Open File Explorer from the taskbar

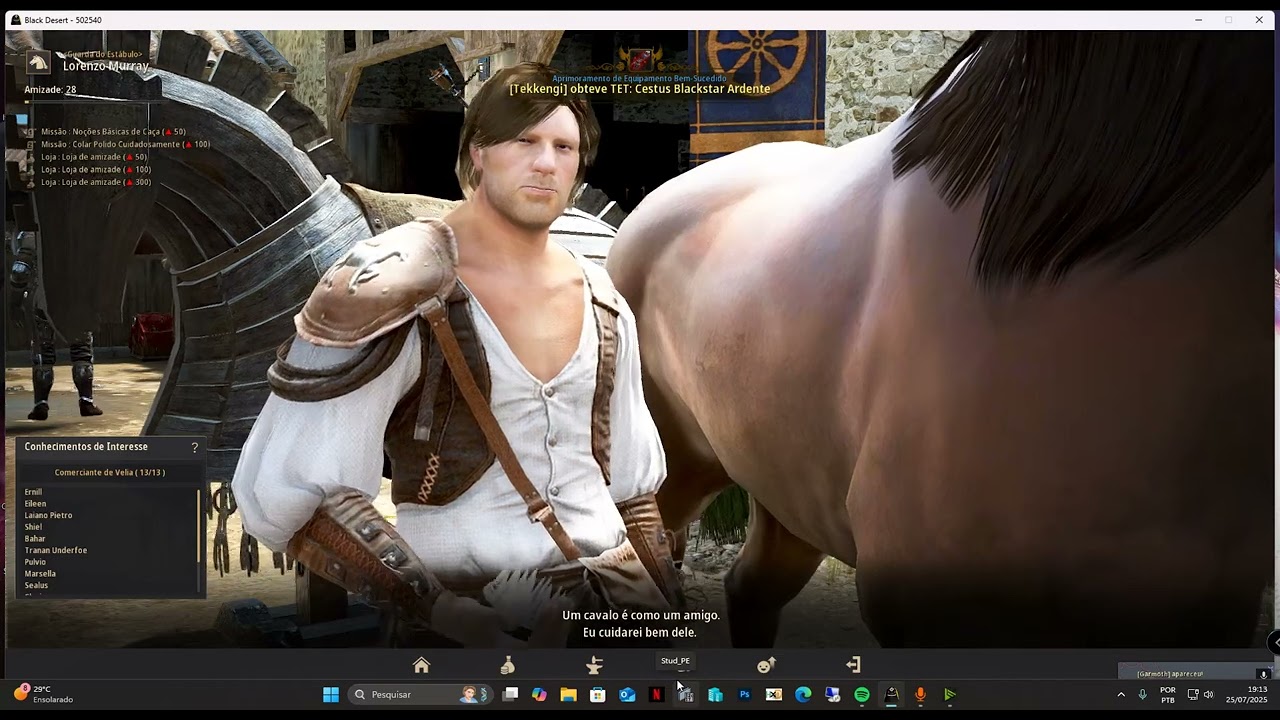tap(568, 694)
